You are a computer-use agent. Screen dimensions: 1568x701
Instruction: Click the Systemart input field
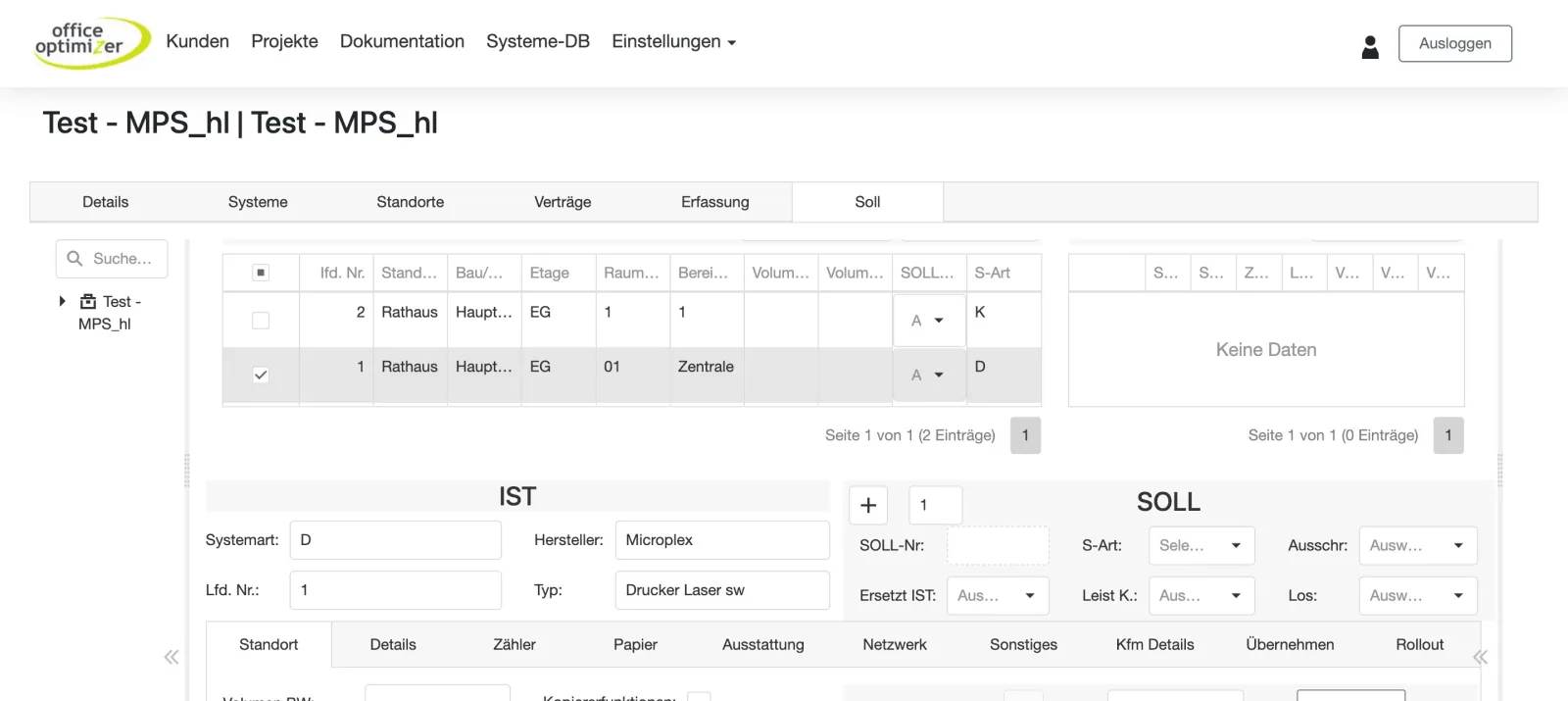pyautogui.click(x=396, y=540)
